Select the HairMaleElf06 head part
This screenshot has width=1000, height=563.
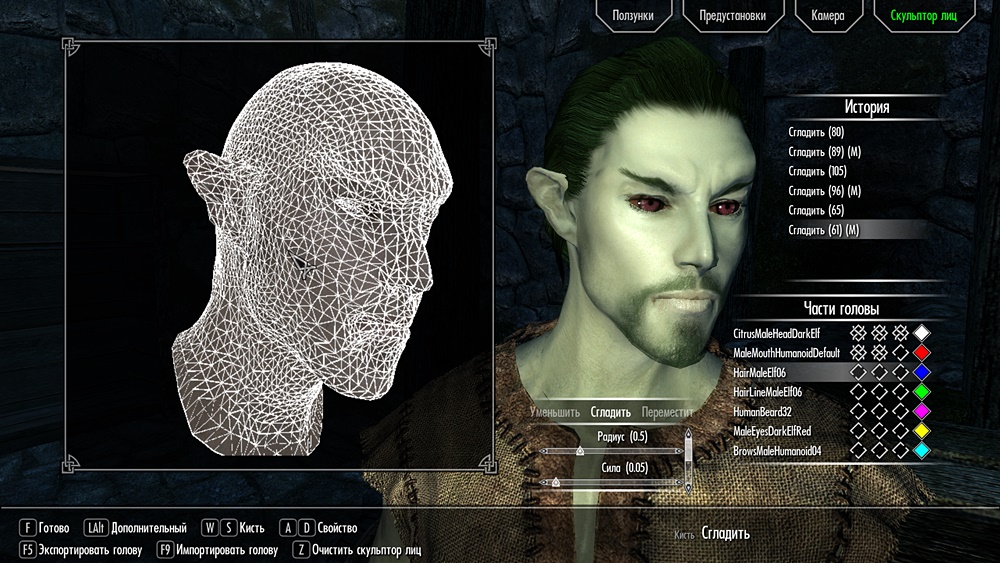tap(760, 372)
